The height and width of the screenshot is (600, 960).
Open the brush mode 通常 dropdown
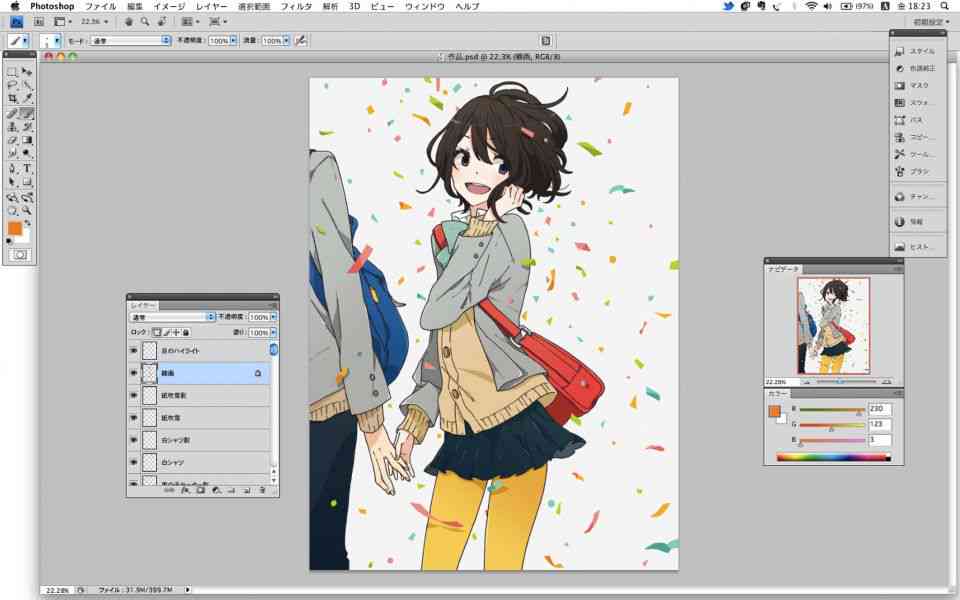click(130, 40)
